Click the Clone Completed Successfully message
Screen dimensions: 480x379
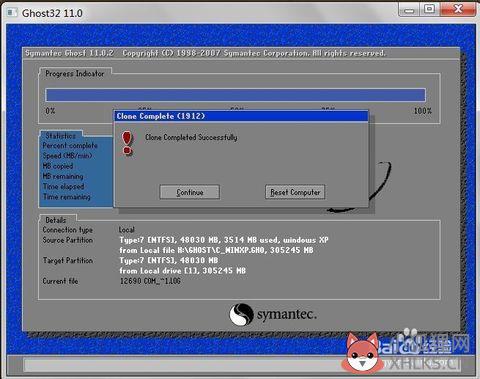click(x=191, y=137)
